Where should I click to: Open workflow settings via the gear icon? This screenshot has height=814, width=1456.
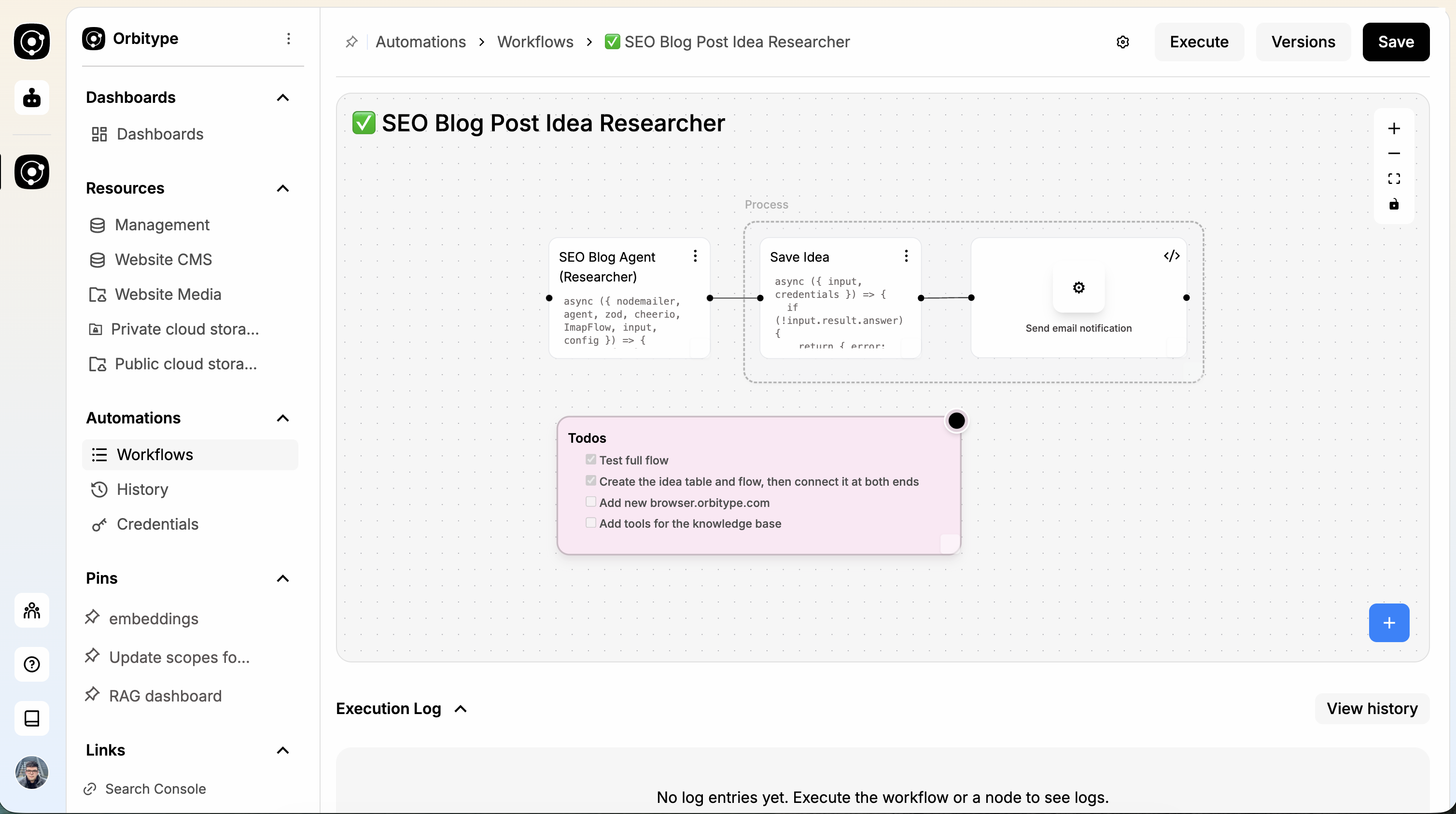tap(1123, 41)
